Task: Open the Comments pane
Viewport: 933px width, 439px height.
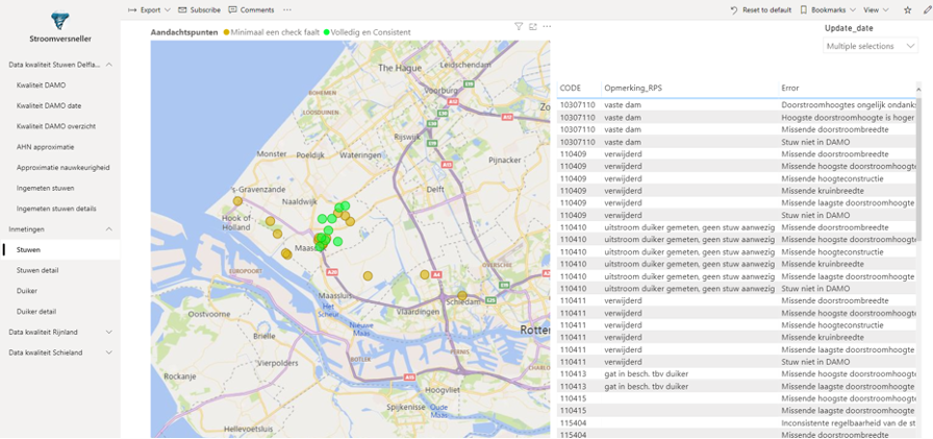Action: pyautogui.click(x=251, y=10)
